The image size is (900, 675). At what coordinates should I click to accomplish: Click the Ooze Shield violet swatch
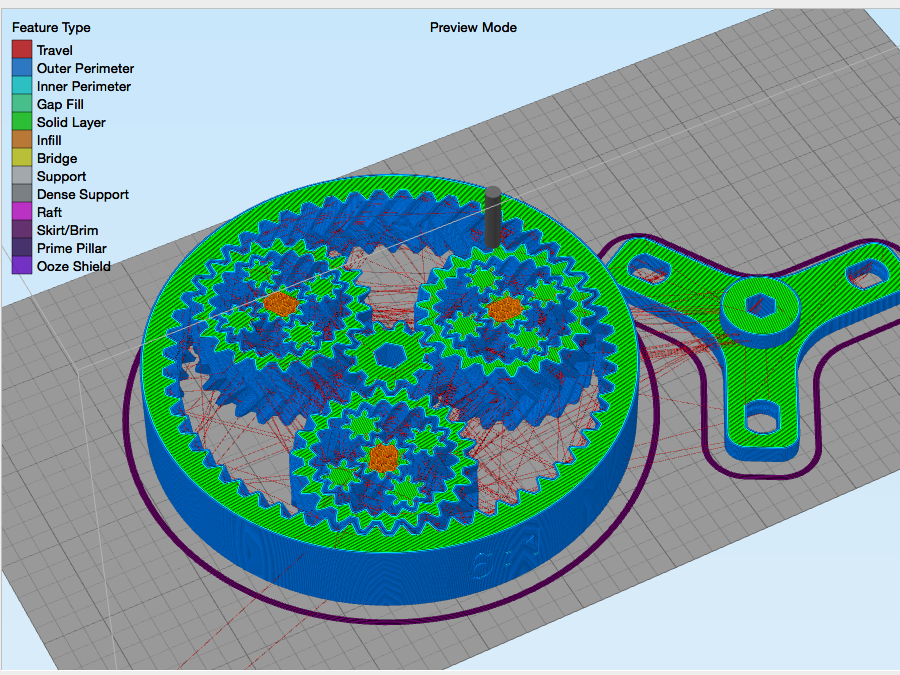22,266
